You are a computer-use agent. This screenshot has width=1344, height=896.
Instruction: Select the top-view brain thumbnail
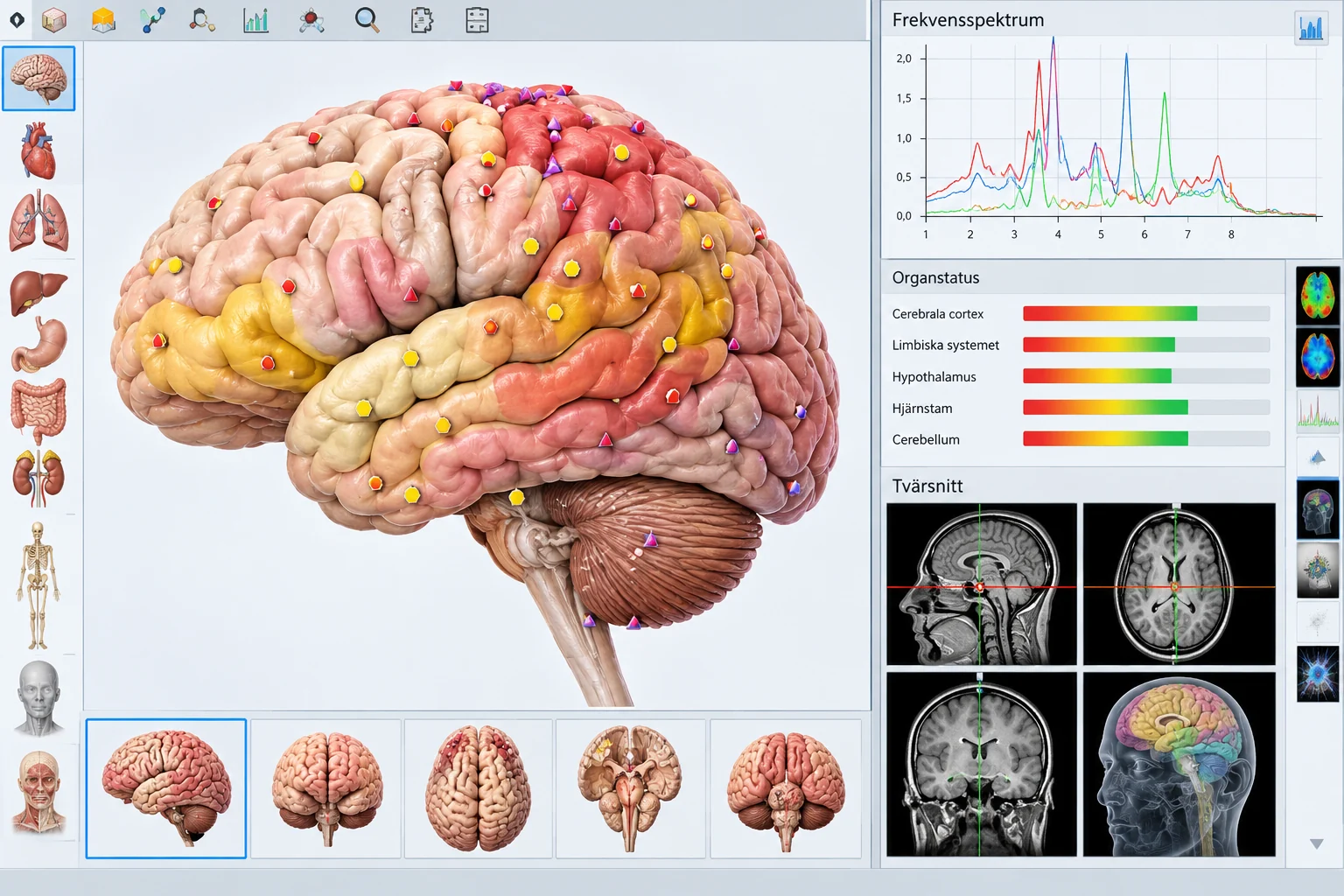(478, 788)
